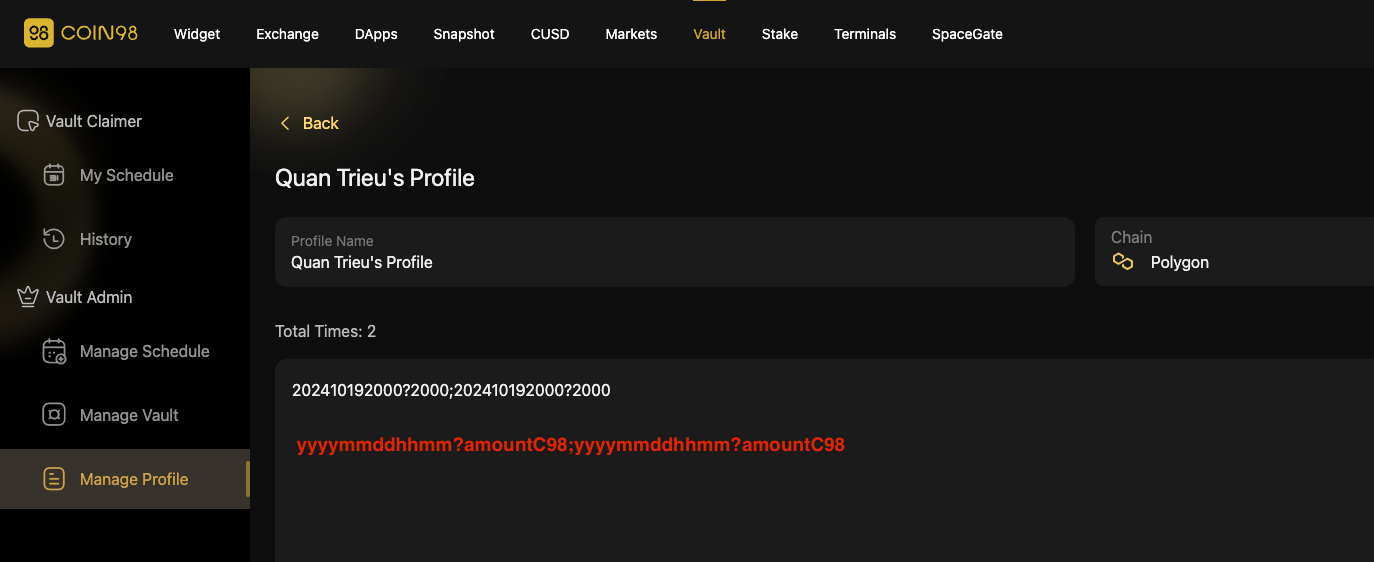The height and width of the screenshot is (562, 1374).
Task: Click the Manage Schedule calendar icon
Action: (54, 351)
